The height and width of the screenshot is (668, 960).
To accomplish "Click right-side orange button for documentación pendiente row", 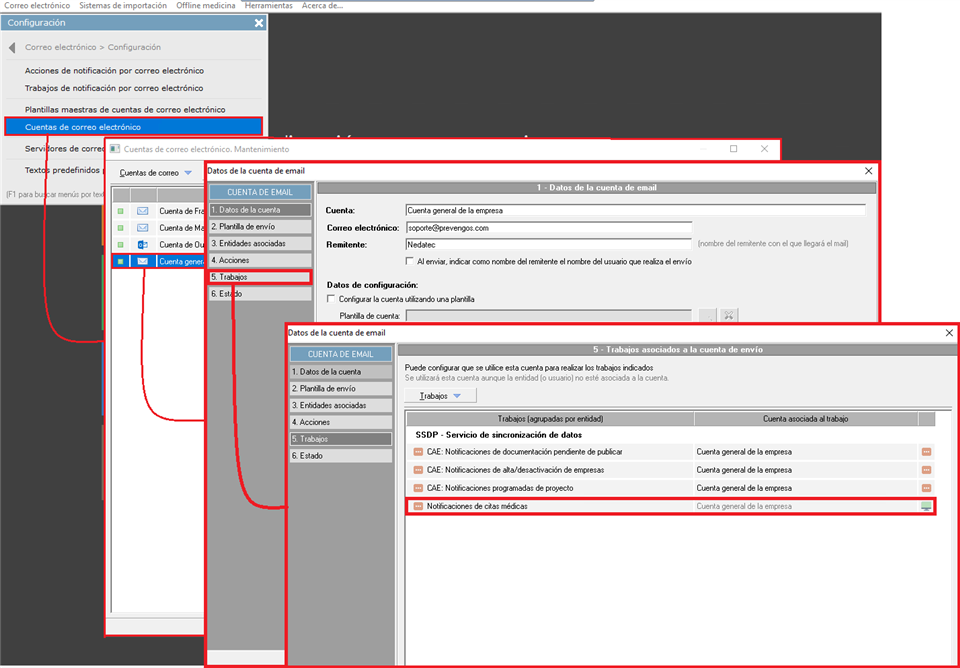I will coord(926,452).
